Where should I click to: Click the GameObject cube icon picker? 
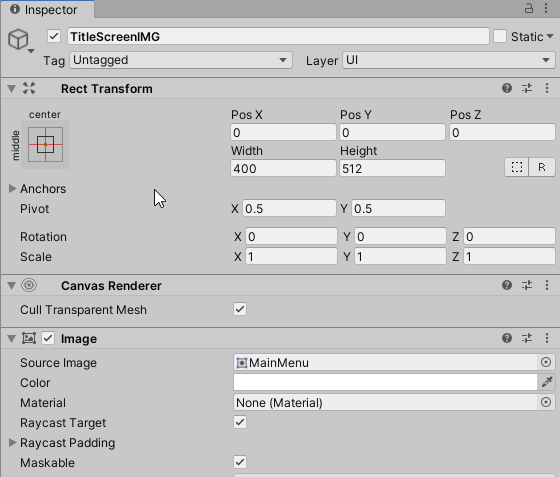click(18, 39)
